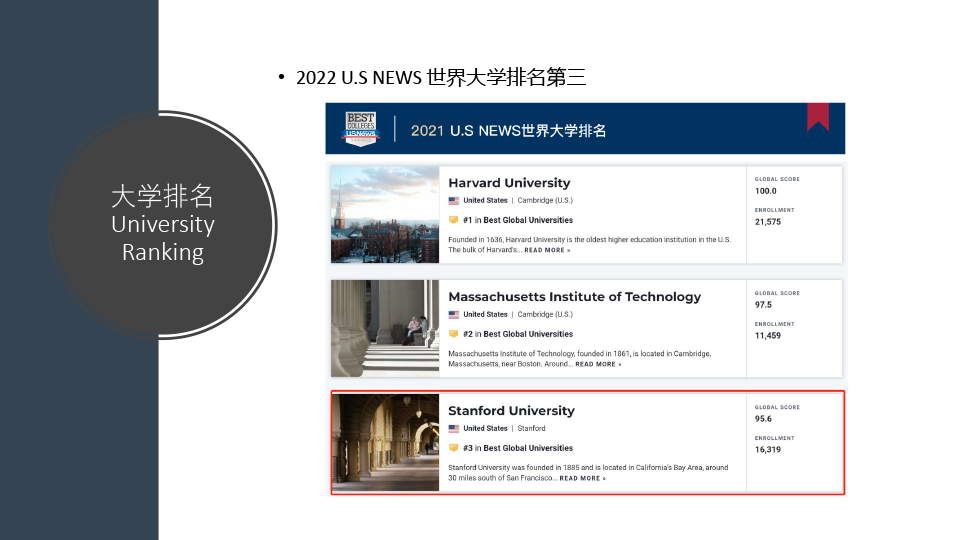Select '#1 in Best Global Universities' text
This screenshot has width=960, height=540.
[x=518, y=220]
